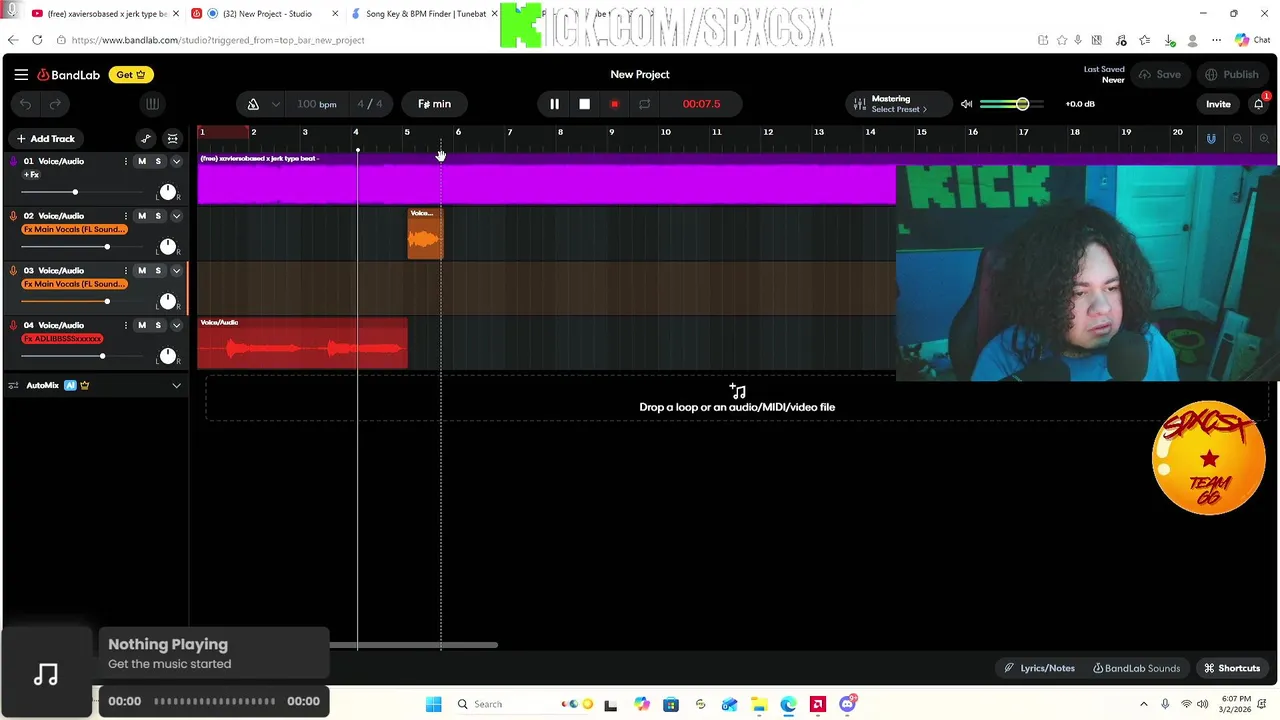Screen dimensions: 1280x720
Task: Arm track 01 microphone icon
Action: coord(13,161)
